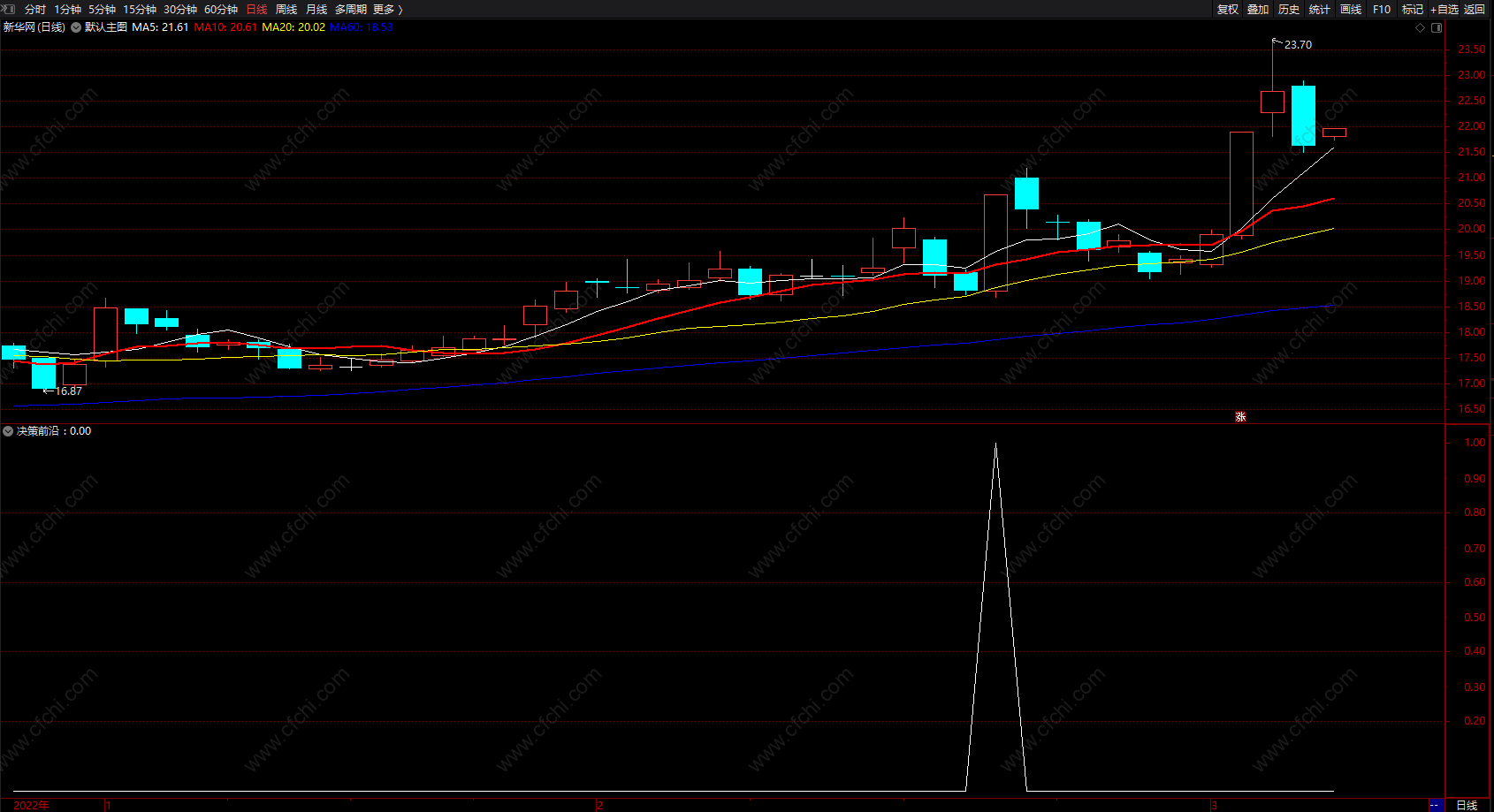Viewport: 1494px width, 812px height.
Task: Click the red 涨 marker below candles
Action: pos(1240,416)
